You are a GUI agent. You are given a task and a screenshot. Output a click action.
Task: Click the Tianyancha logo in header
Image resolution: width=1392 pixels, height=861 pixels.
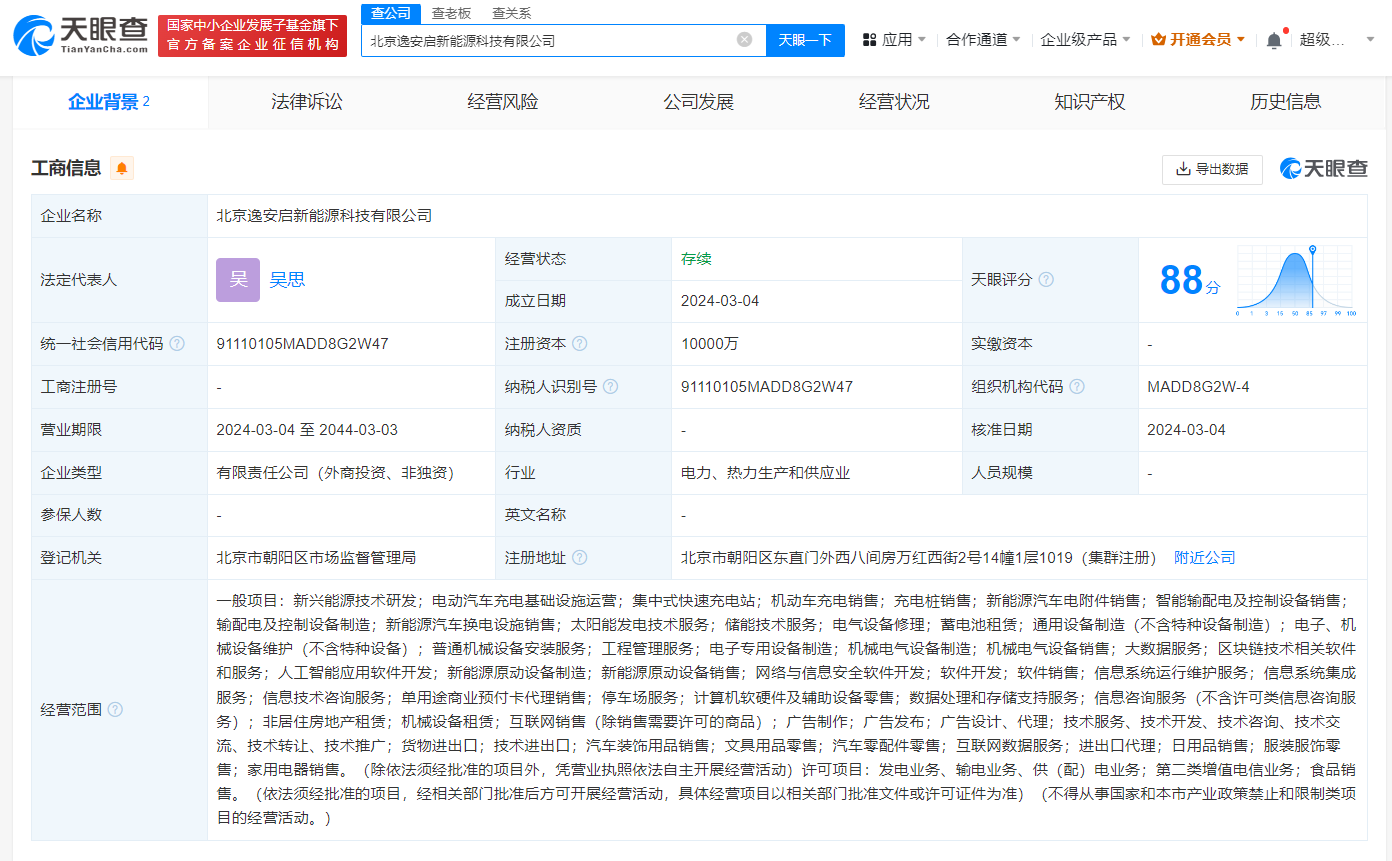80,34
